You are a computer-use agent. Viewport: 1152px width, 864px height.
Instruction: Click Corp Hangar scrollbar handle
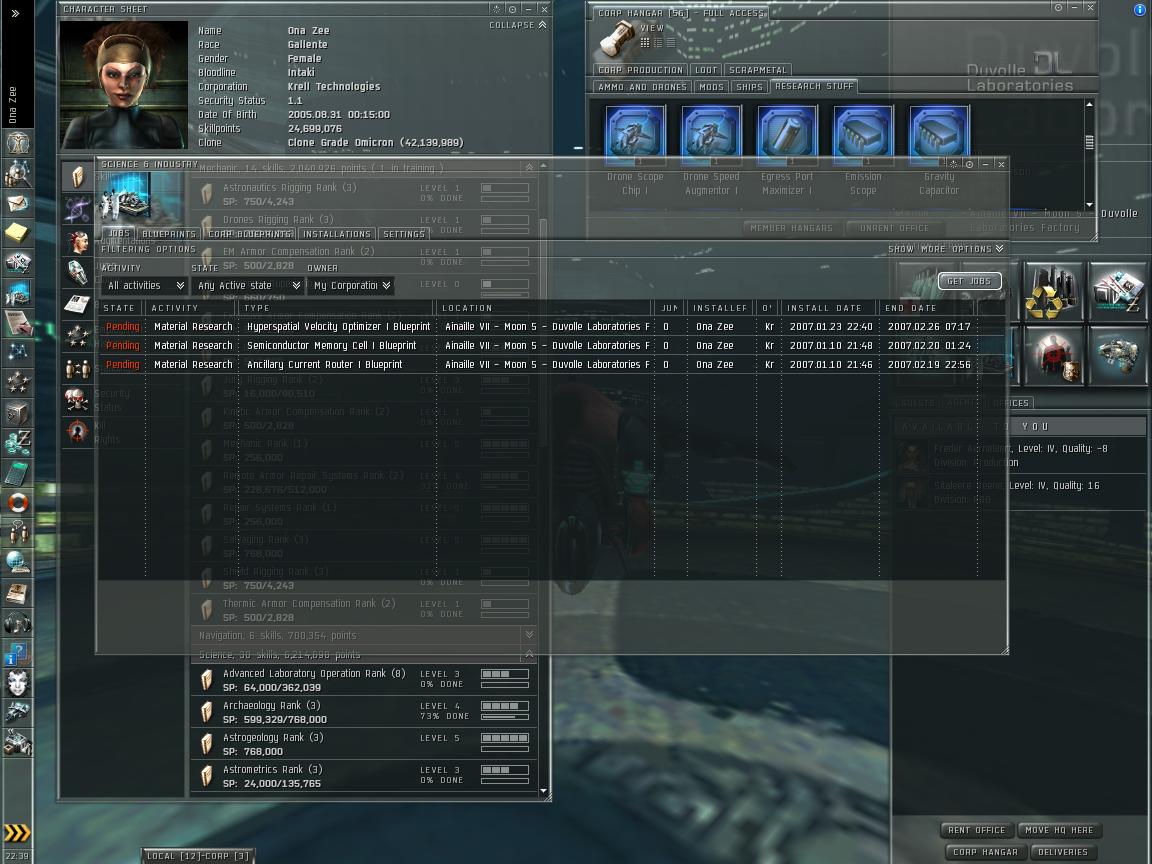tap(1089, 142)
